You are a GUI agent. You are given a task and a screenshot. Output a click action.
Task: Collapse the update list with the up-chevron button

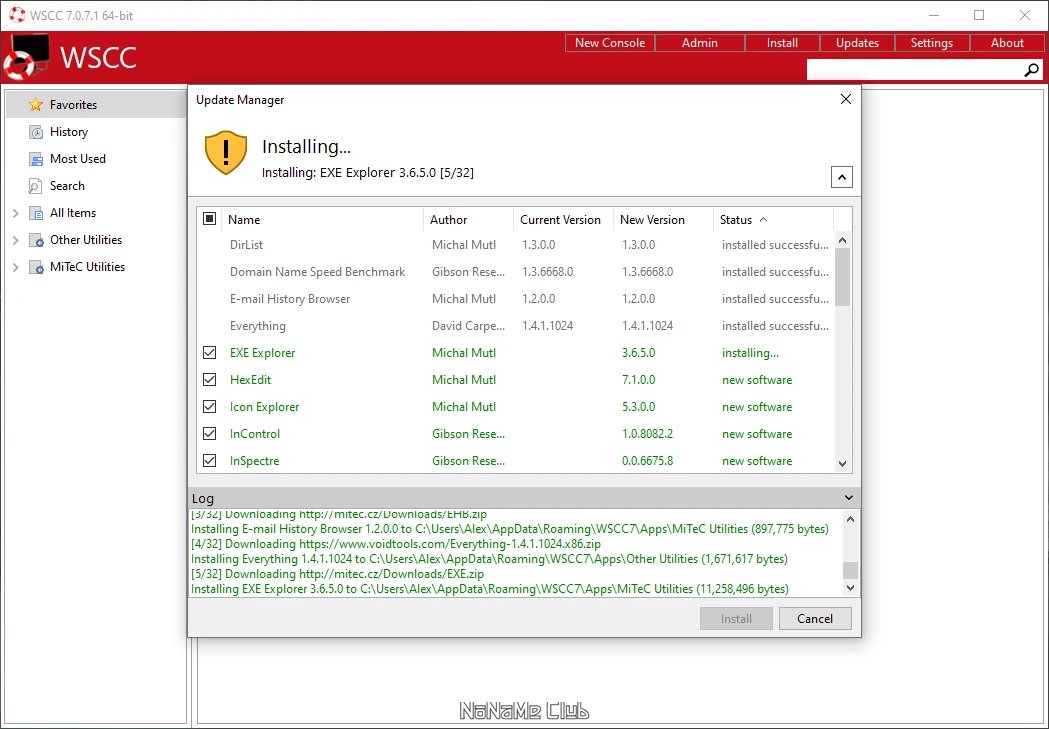842,177
